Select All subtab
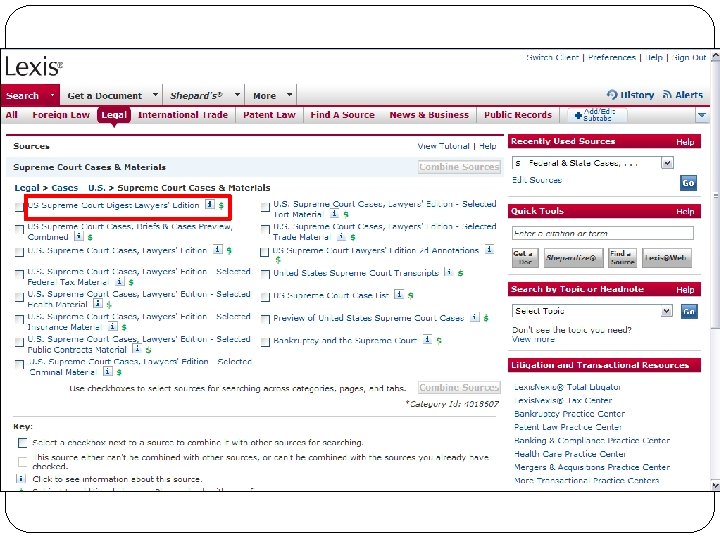The image size is (720, 540). click(11, 115)
